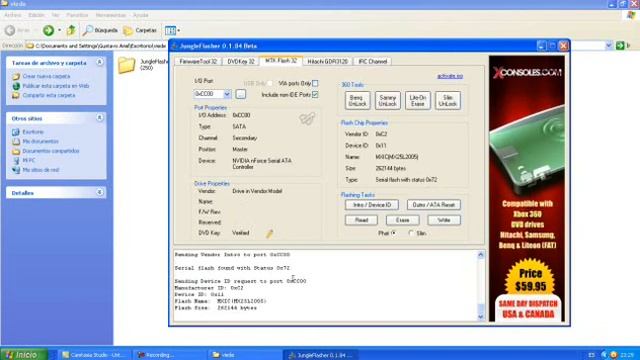This screenshot has height=360, width=640.
Task: Click the Compartir esta carpeta icon
Action: [16, 96]
